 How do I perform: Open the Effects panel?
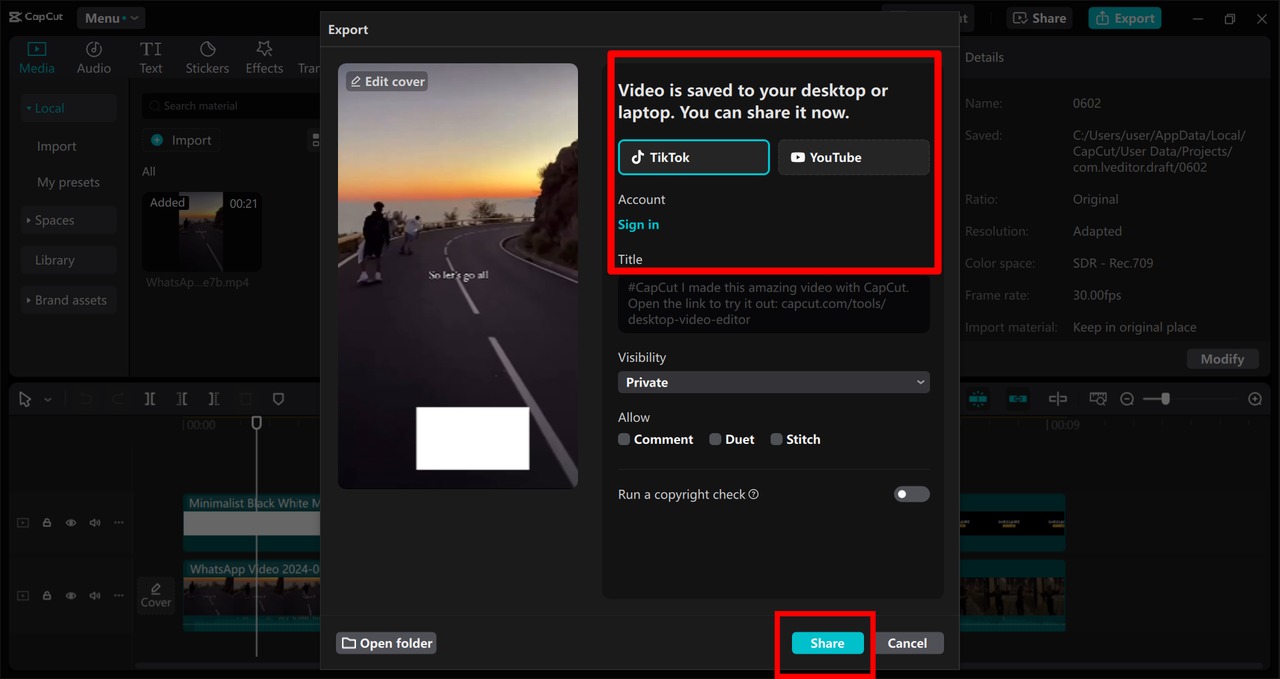point(264,57)
